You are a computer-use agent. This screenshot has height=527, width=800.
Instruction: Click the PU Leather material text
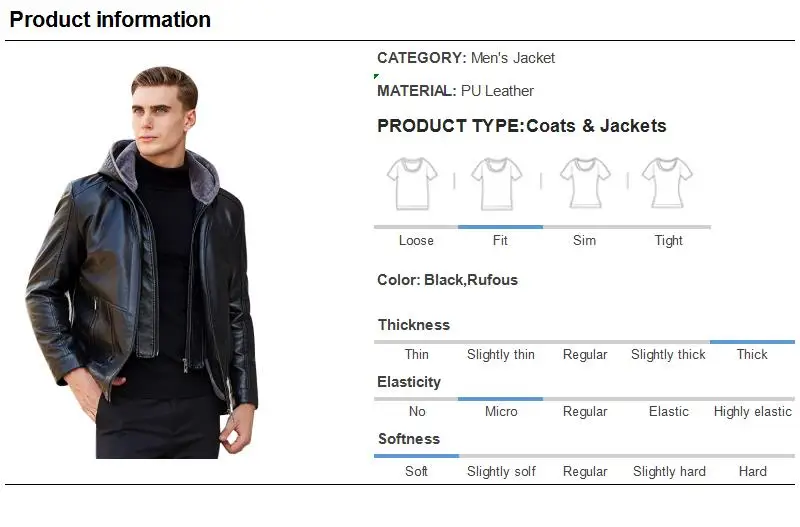497,91
